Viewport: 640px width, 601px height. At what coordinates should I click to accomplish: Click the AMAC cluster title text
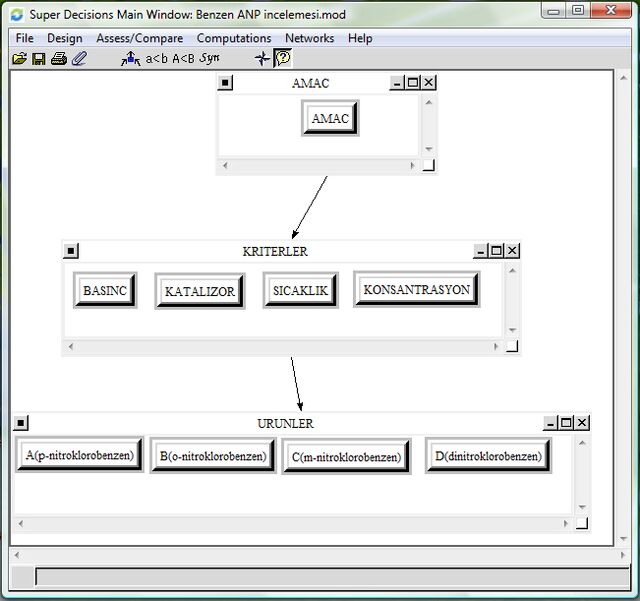[311, 83]
